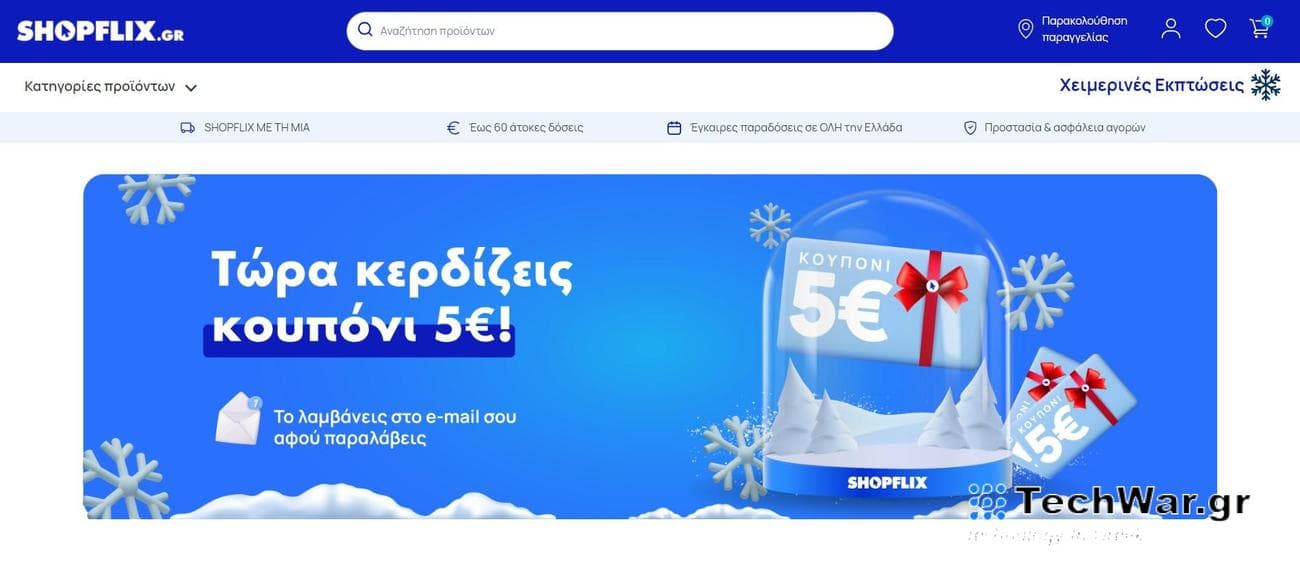Click the Έως 60 άτοκες δόσεις text

coord(526,128)
